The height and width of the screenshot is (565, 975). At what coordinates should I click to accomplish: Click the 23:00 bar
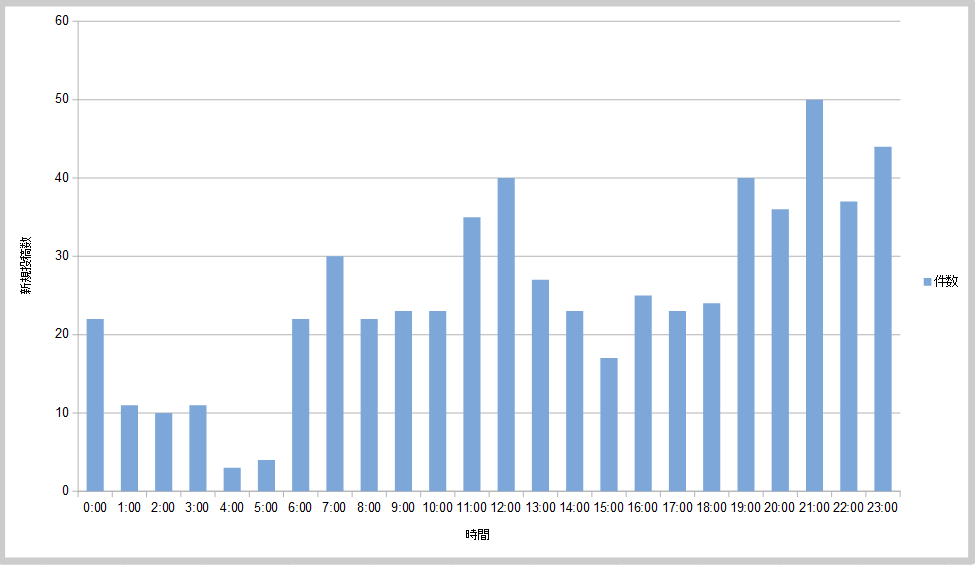tap(883, 319)
